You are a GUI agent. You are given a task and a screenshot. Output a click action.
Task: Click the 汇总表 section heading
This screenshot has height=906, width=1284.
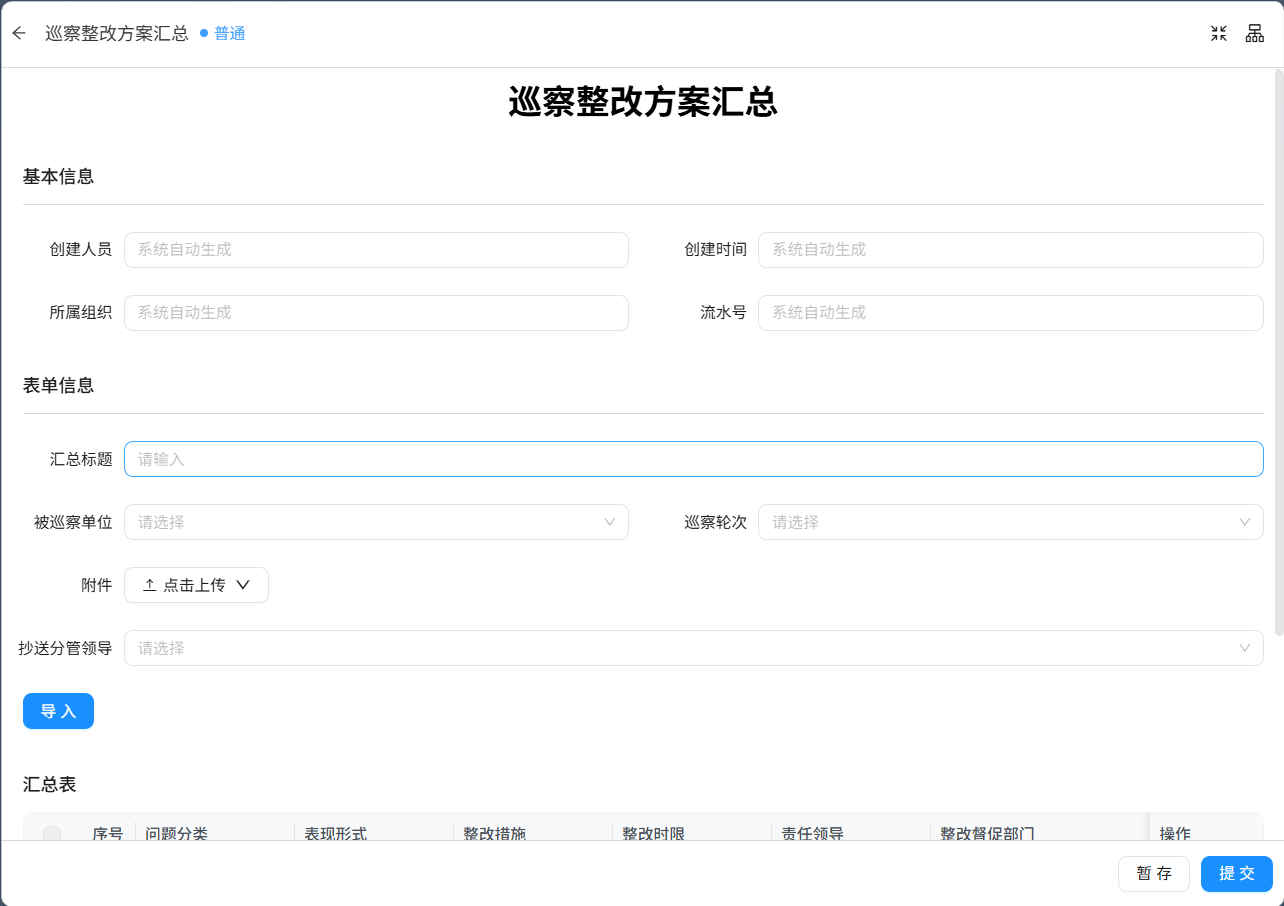50,784
